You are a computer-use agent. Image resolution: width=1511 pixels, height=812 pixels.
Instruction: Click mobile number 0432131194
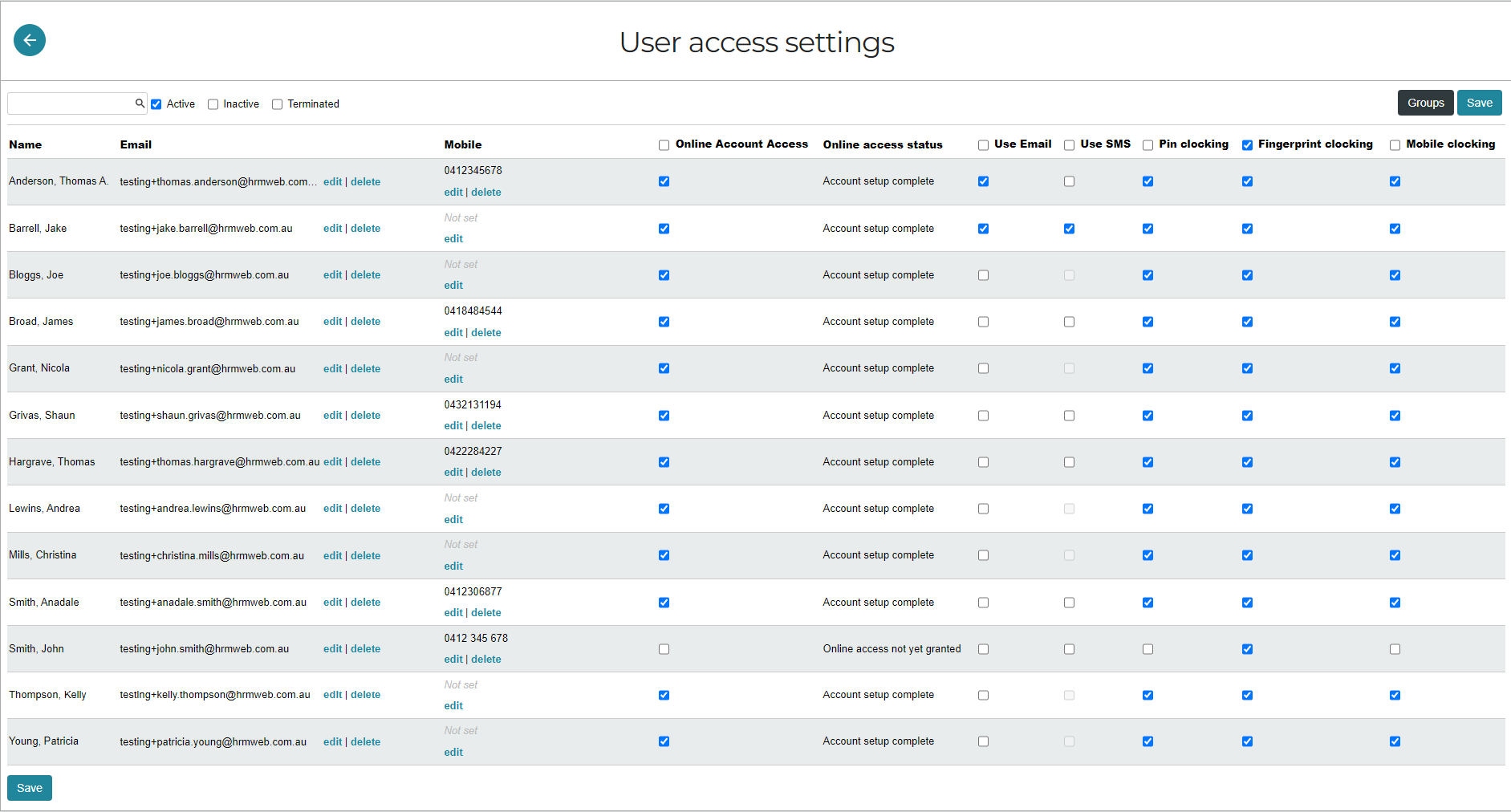(473, 405)
